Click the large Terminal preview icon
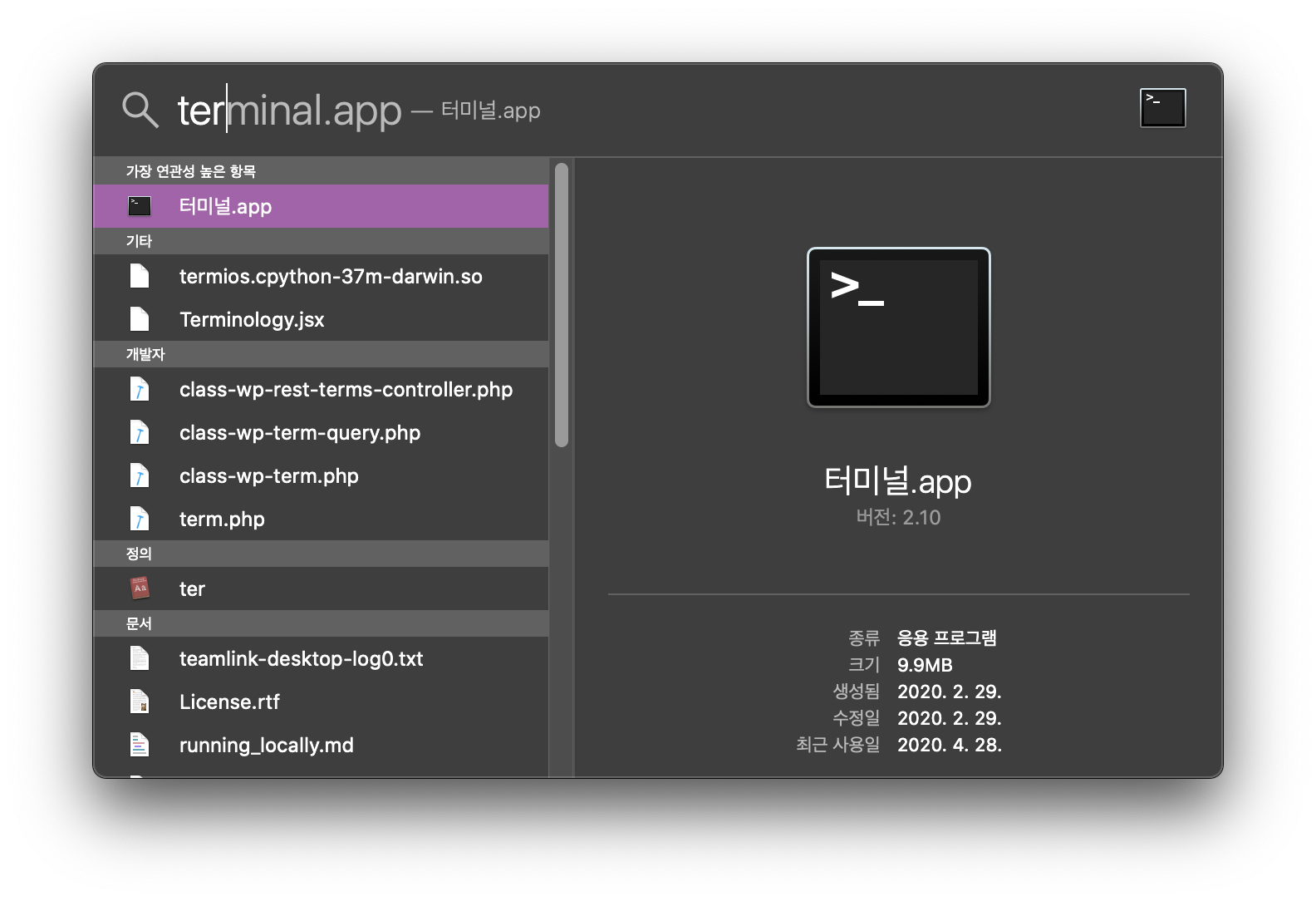Viewport: 1316px width, 901px height. tap(898, 327)
